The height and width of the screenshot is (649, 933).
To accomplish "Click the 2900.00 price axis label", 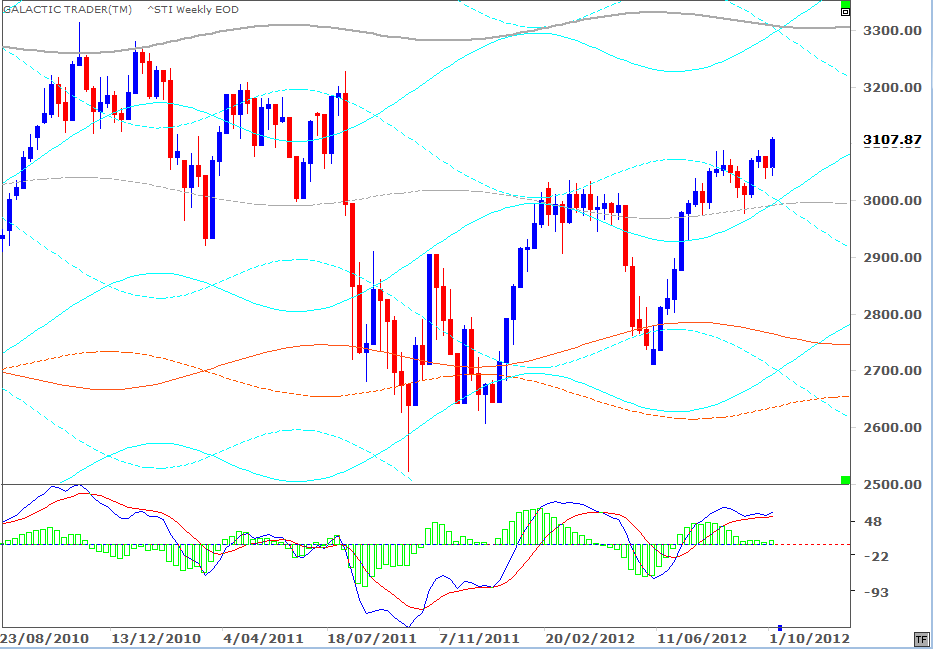I will pyautogui.click(x=893, y=257).
